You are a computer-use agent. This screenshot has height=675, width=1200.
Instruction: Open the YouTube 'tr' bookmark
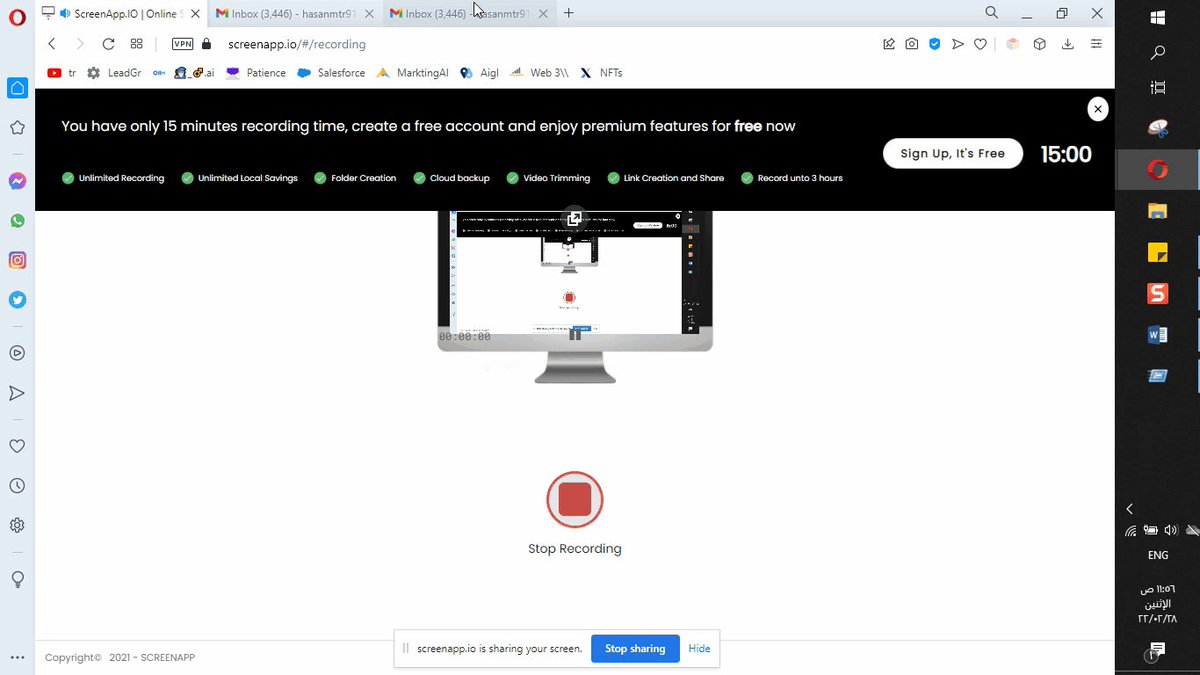click(x=62, y=73)
